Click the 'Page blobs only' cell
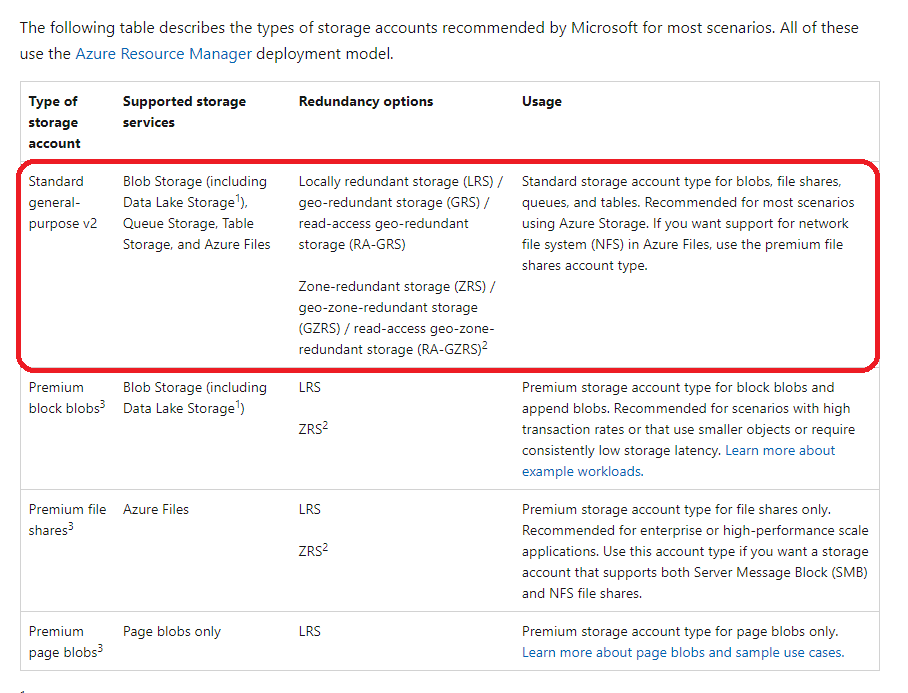This screenshot has width=908, height=693. [x=171, y=632]
